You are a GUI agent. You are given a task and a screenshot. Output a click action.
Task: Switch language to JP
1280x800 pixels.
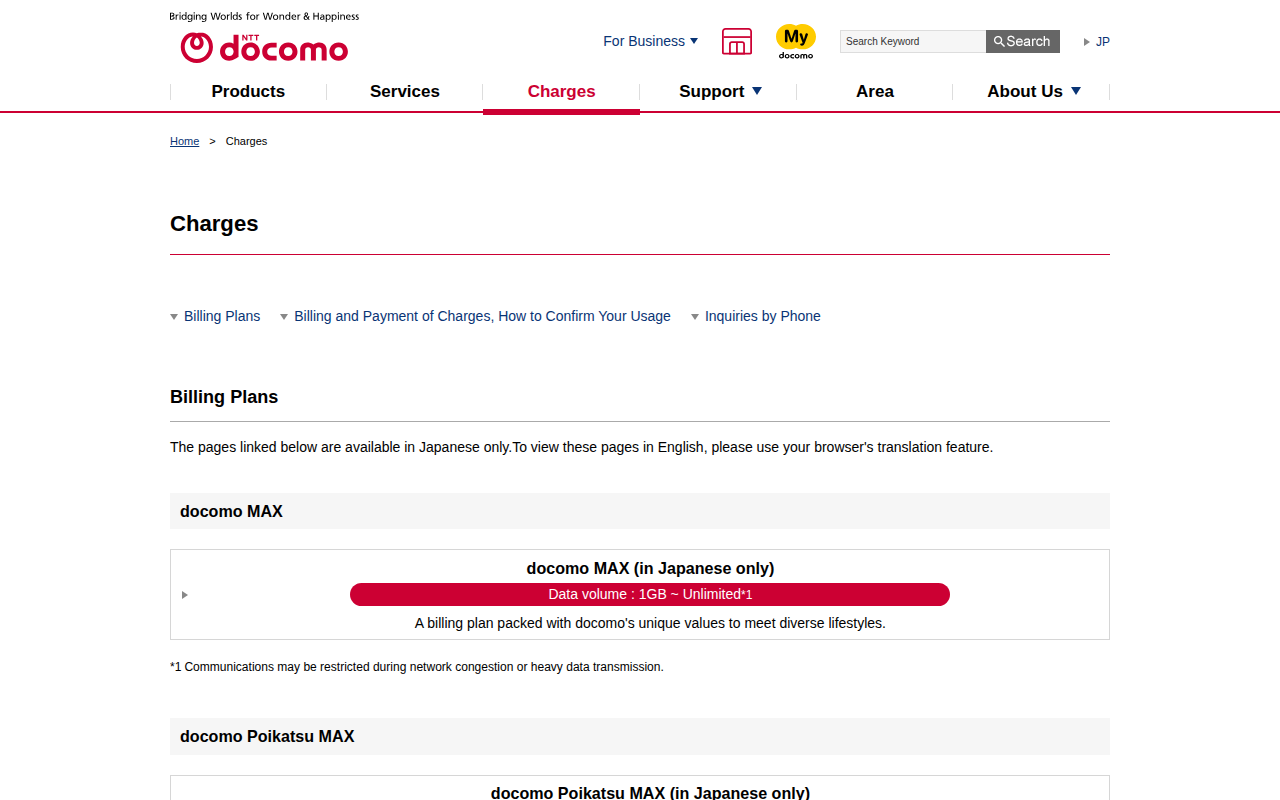[x=1103, y=42]
